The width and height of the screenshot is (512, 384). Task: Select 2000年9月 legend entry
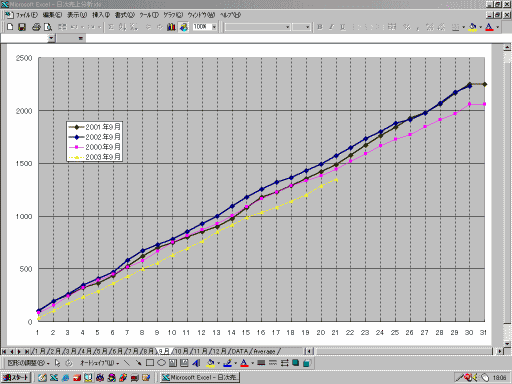pyautogui.click(x=94, y=147)
